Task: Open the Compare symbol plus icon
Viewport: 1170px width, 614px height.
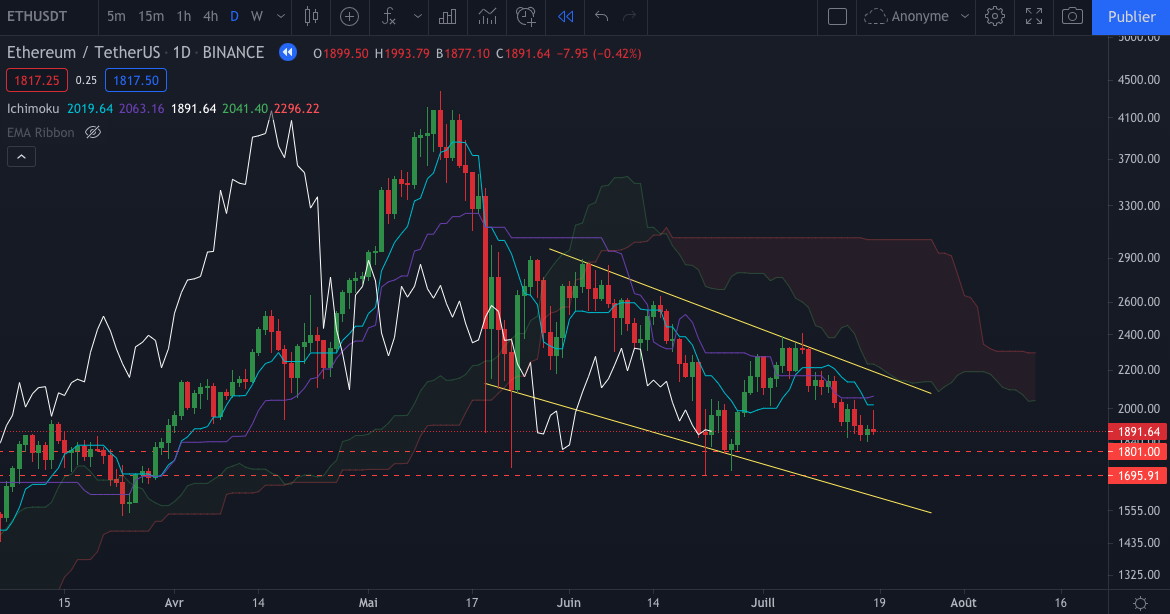Action: tap(349, 17)
